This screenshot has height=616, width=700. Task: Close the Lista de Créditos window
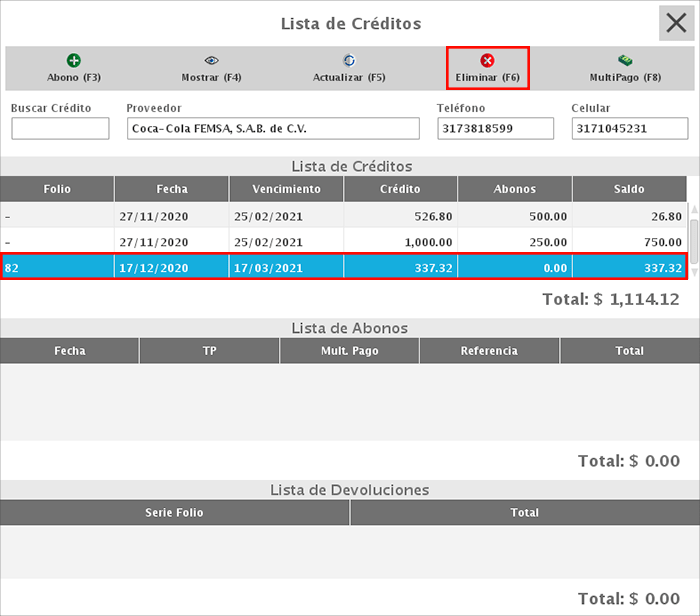click(675, 23)
